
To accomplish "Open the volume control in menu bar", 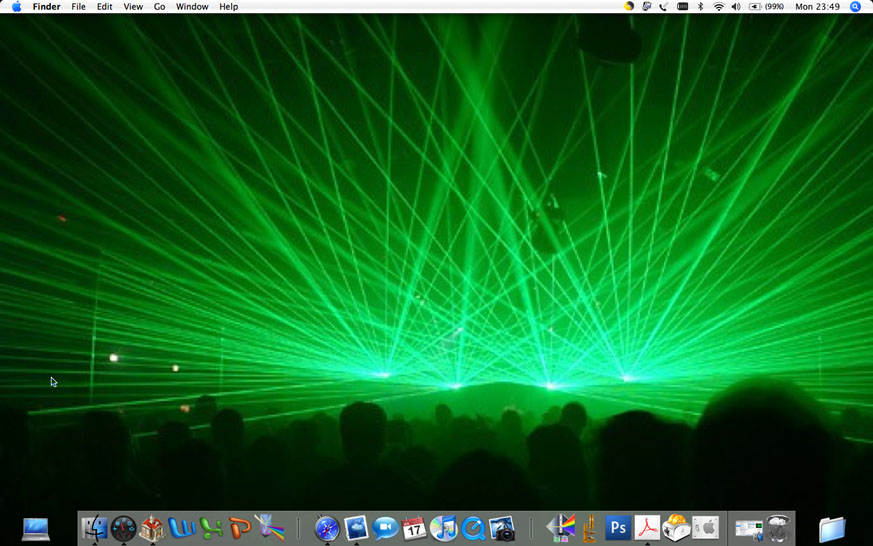I will point(736,7).
